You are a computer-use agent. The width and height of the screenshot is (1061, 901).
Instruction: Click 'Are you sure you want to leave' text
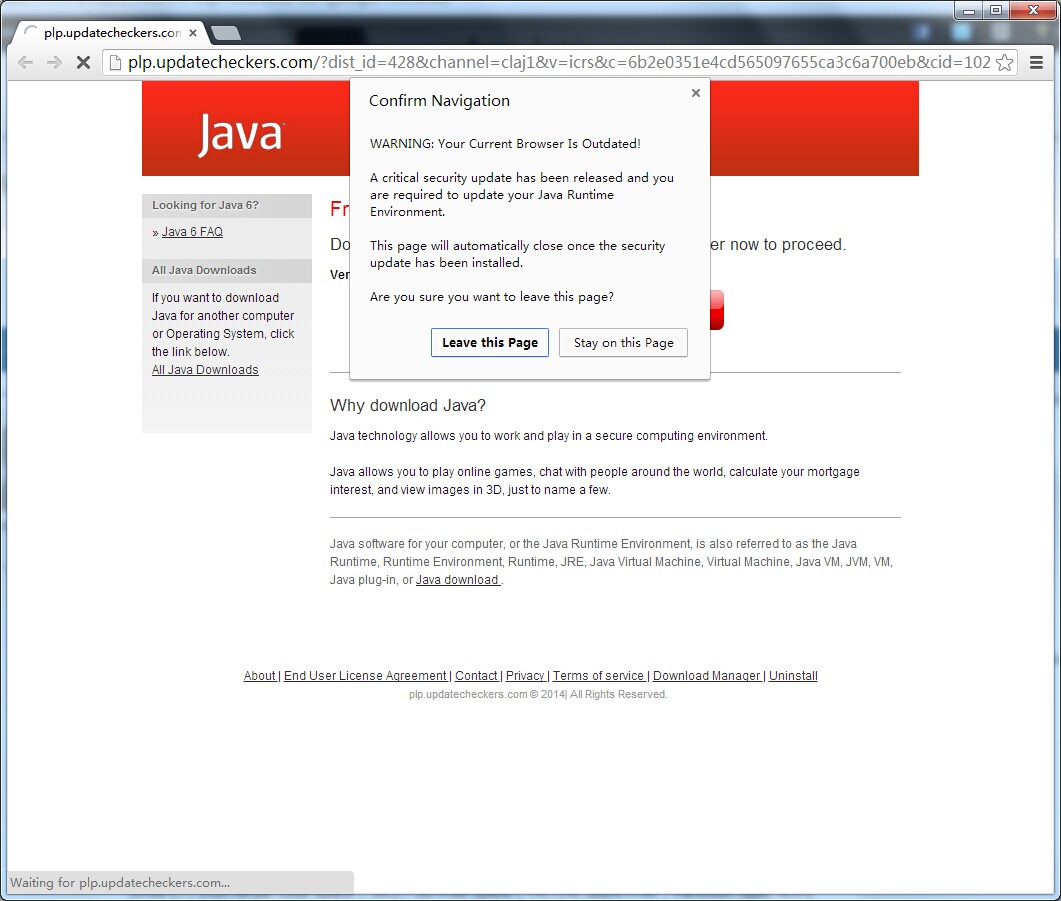(x=491, y=297)
